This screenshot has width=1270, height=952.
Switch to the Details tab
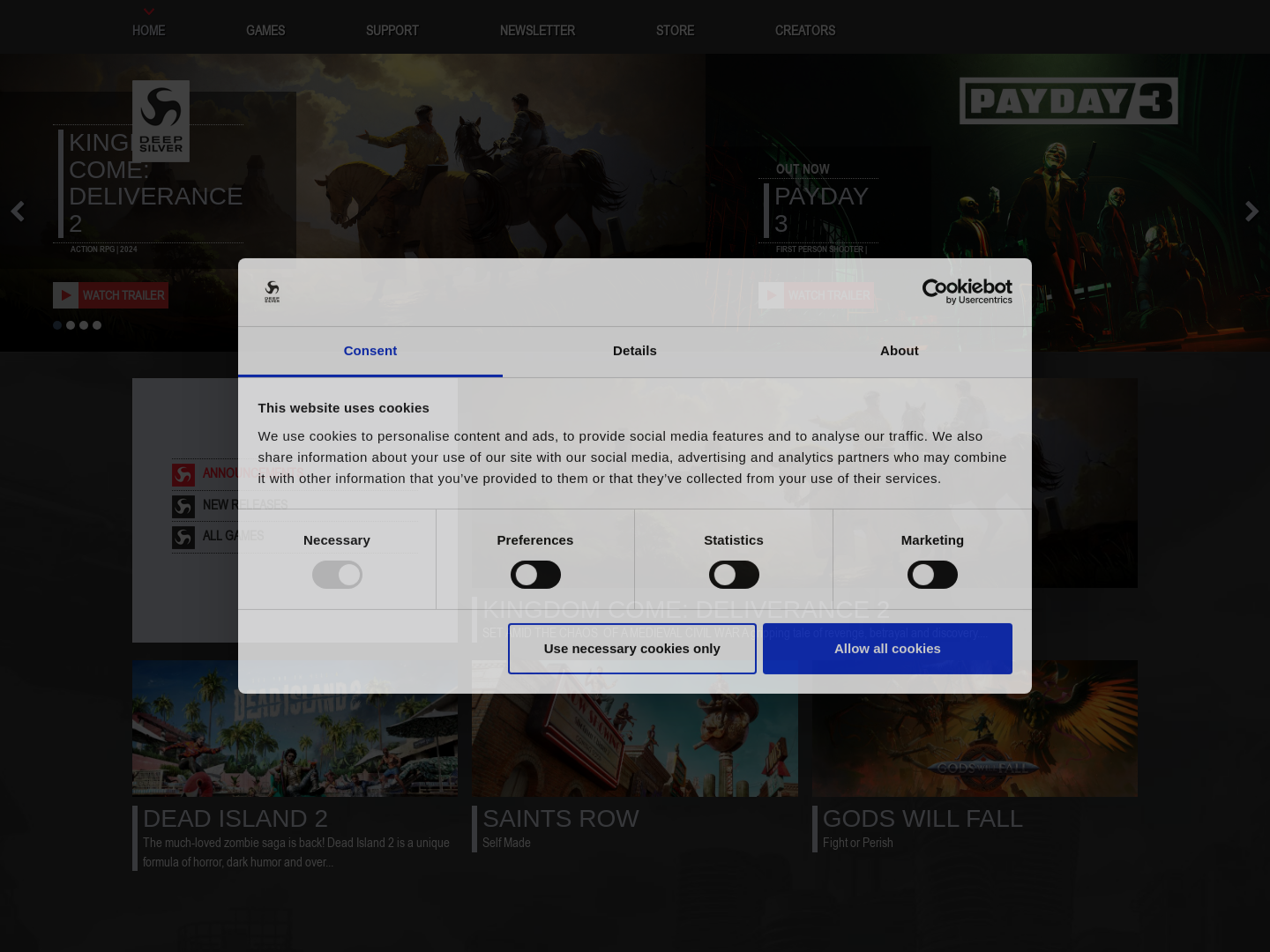point(635,351)
